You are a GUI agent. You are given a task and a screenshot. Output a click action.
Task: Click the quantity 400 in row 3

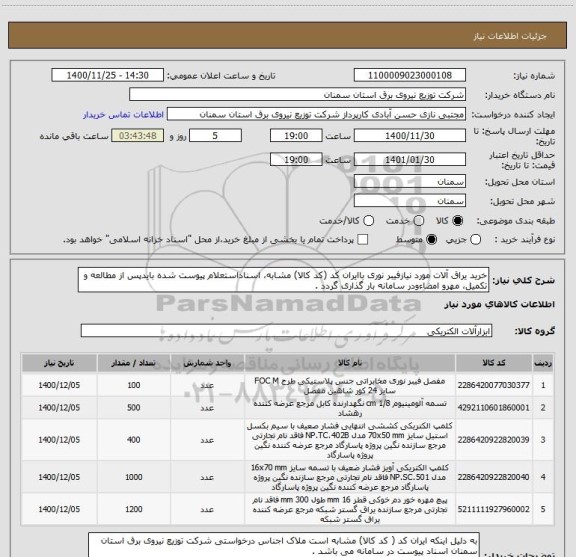click(134, 439)
